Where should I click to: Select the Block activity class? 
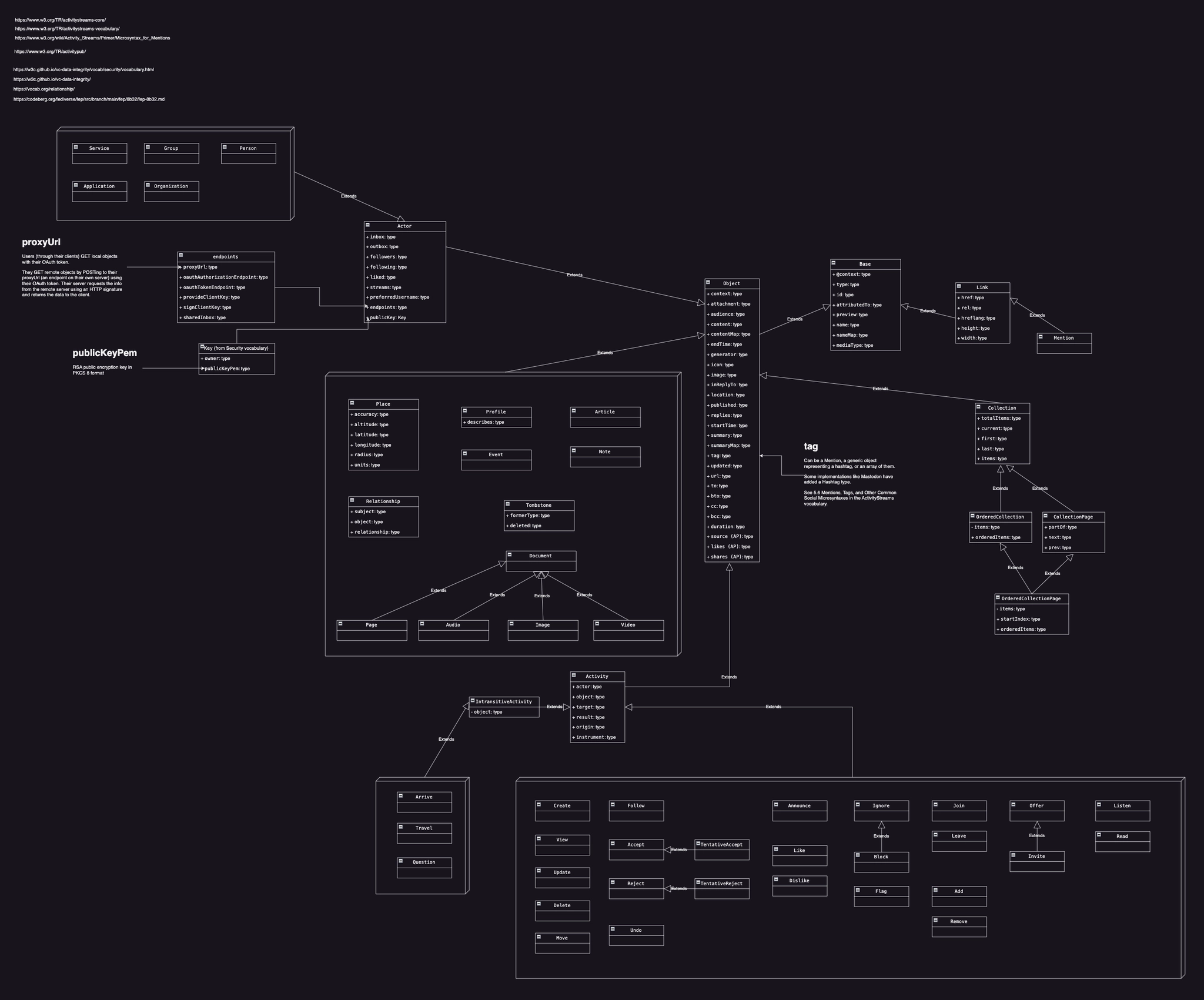[x=881, y=862]
